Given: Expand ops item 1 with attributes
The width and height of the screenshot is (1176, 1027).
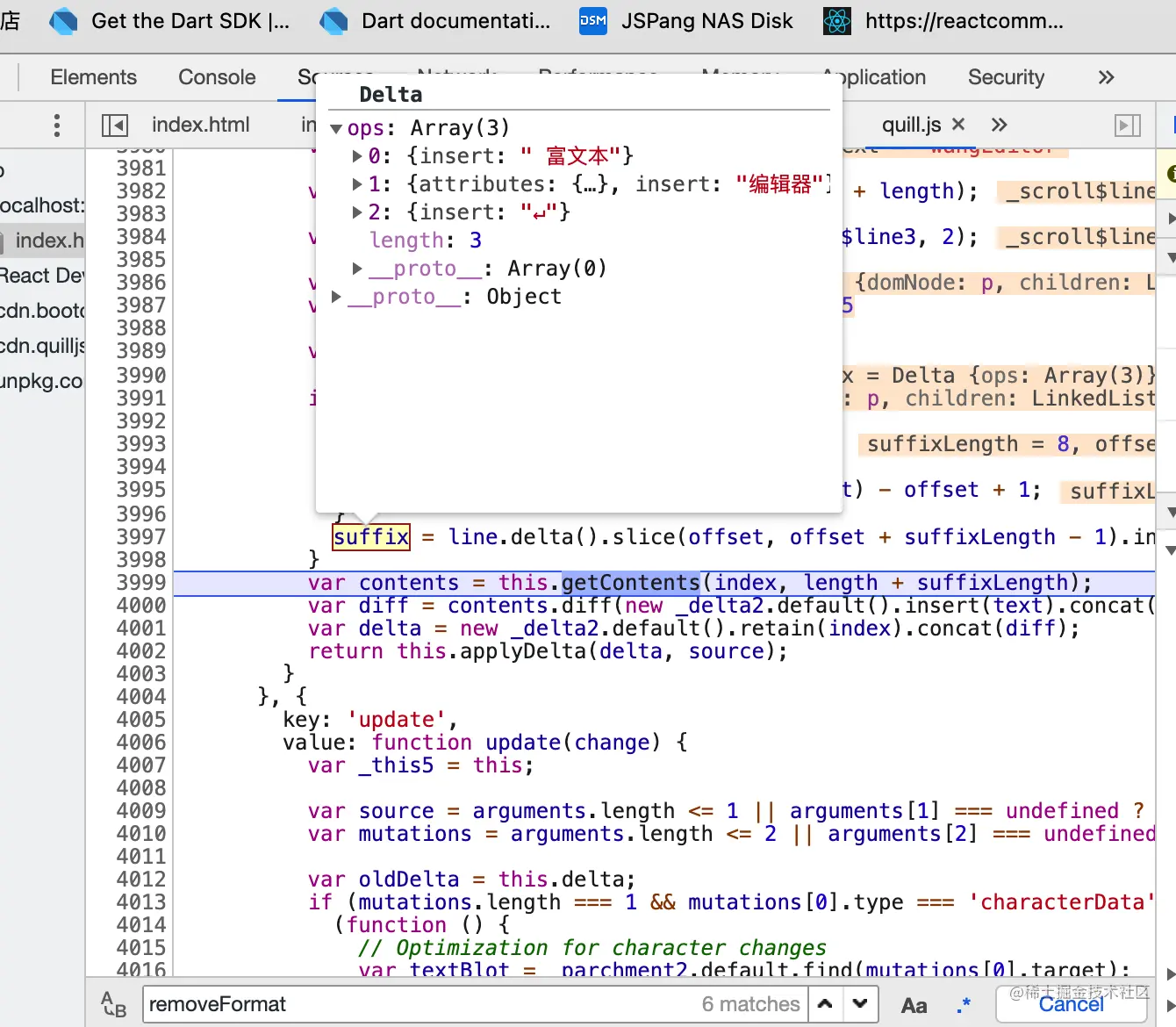Looking at the screenshot, I should pyautogui.click(x=357, y=184).
